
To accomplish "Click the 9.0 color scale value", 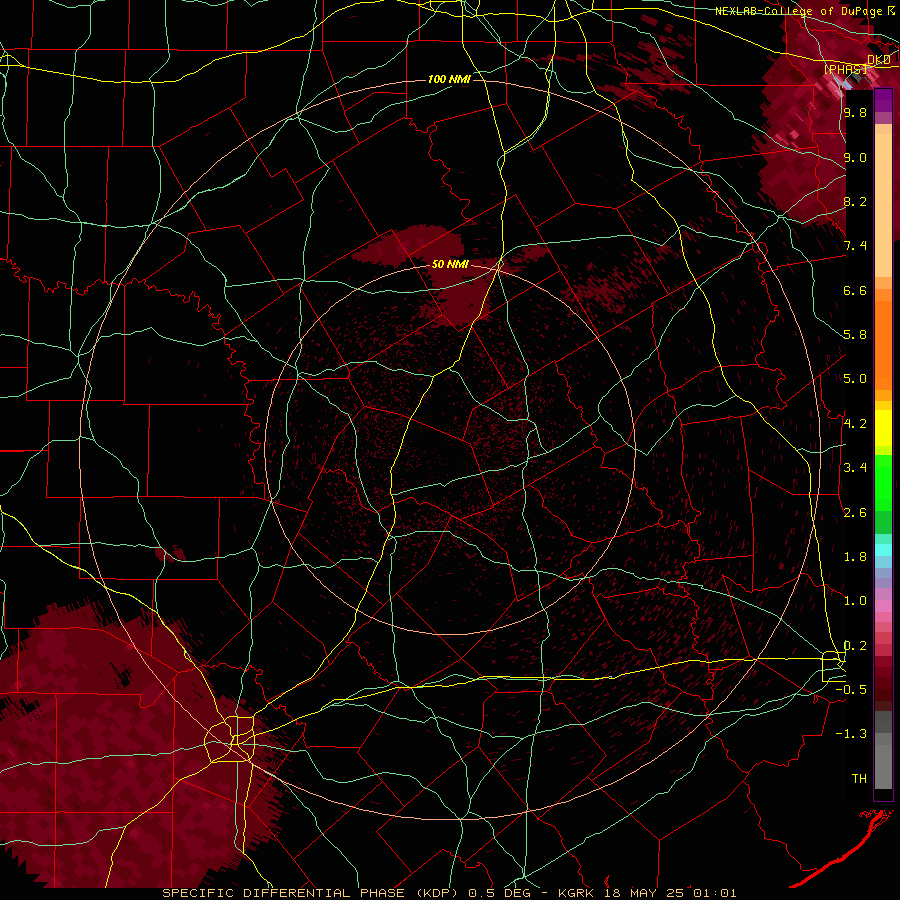I will (855, 157).
